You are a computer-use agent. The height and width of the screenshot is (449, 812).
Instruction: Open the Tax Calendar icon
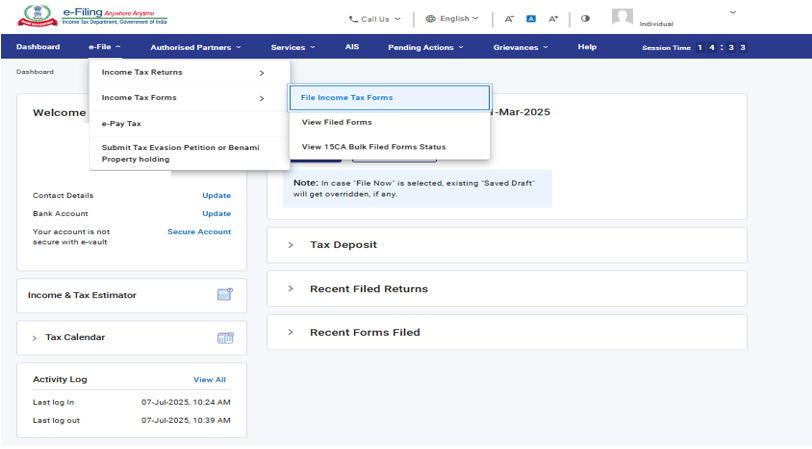click(x=225, y=338)
